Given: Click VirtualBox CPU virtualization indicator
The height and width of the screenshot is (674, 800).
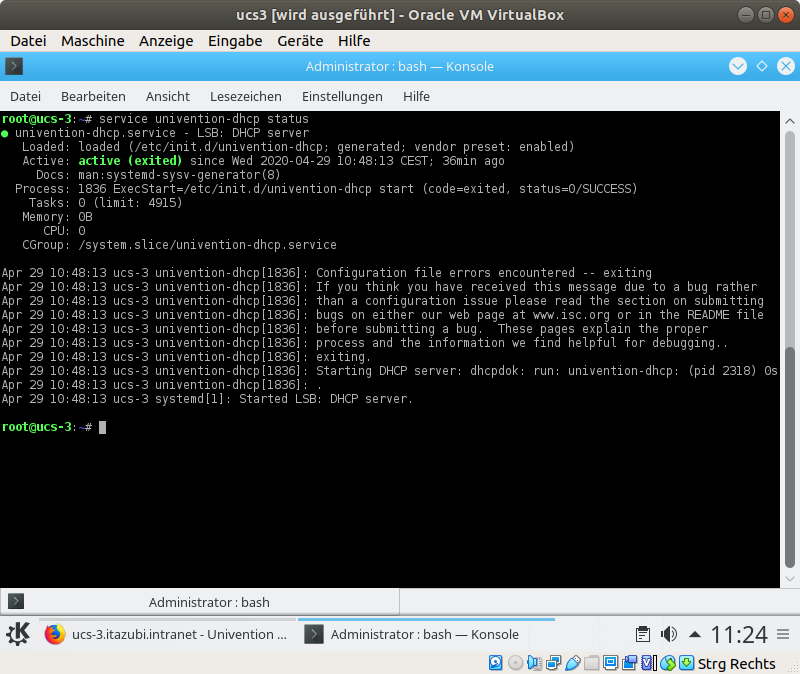Looking at the screenshot, I should [x=648, y=663].
